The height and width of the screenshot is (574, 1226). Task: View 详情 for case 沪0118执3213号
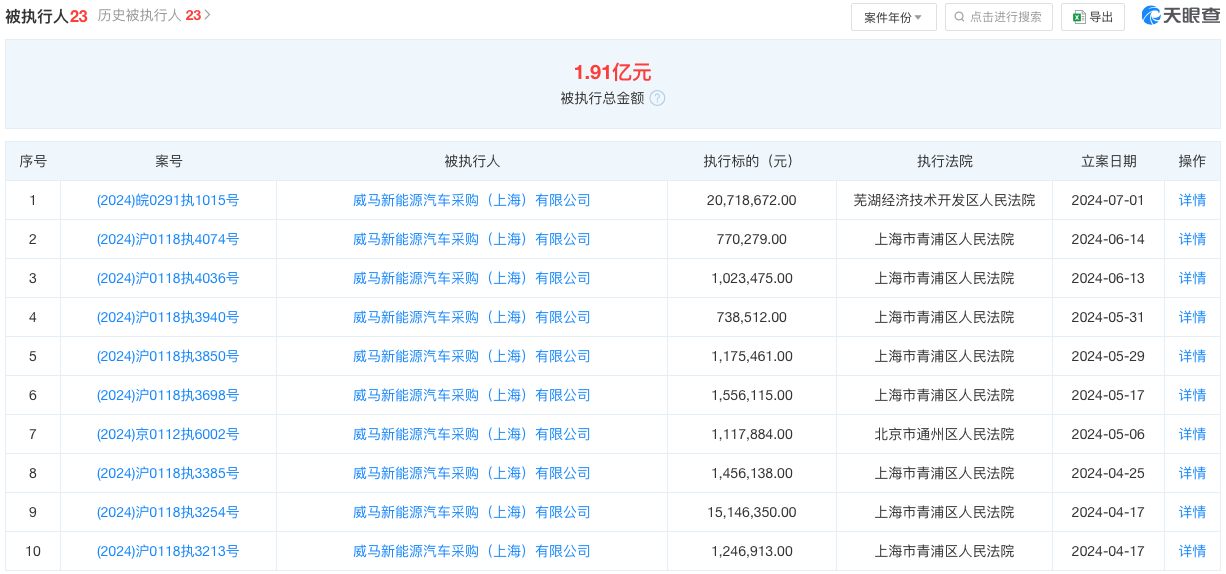tap(1192, 551)
